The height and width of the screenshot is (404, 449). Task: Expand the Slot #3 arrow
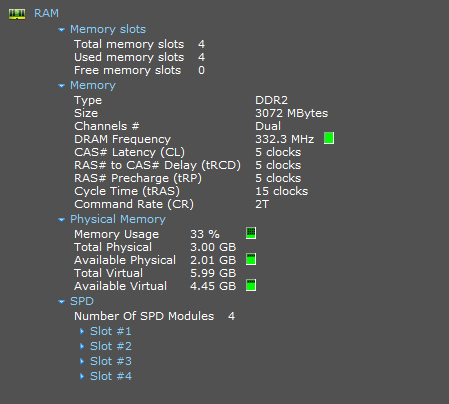click(x=82, y=361)
